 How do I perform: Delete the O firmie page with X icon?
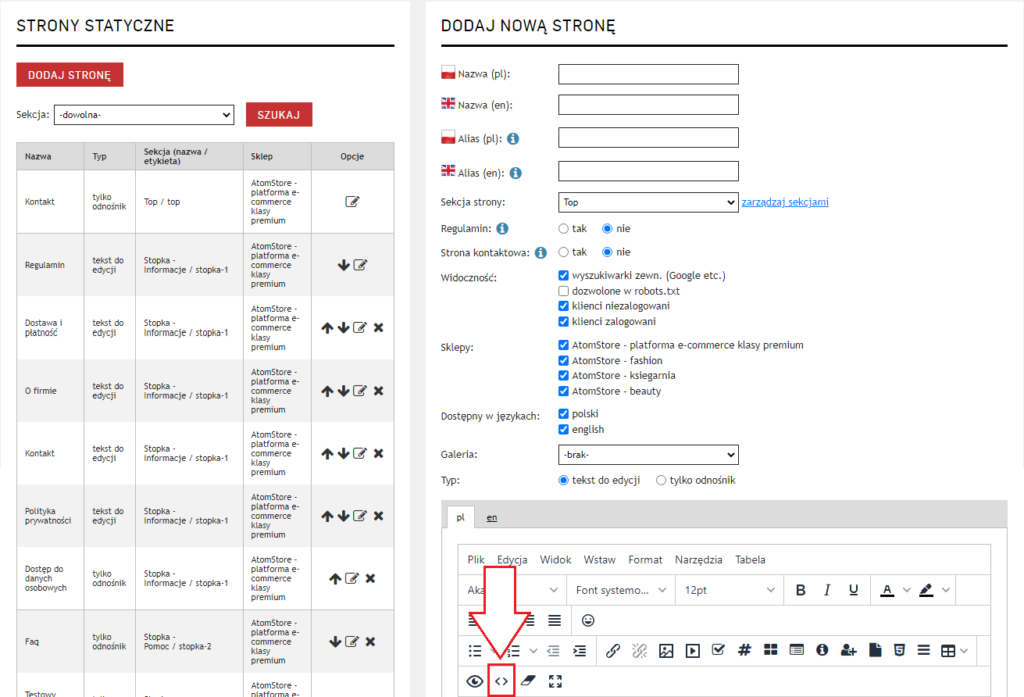tap(378, 391)
